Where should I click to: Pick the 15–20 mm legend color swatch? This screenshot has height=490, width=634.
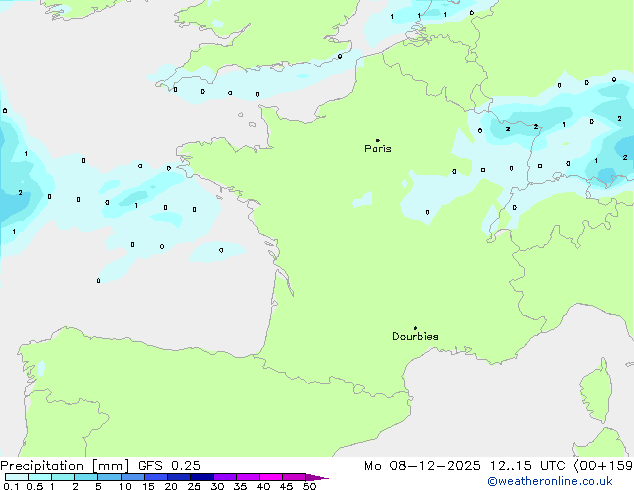click(156, 477)
